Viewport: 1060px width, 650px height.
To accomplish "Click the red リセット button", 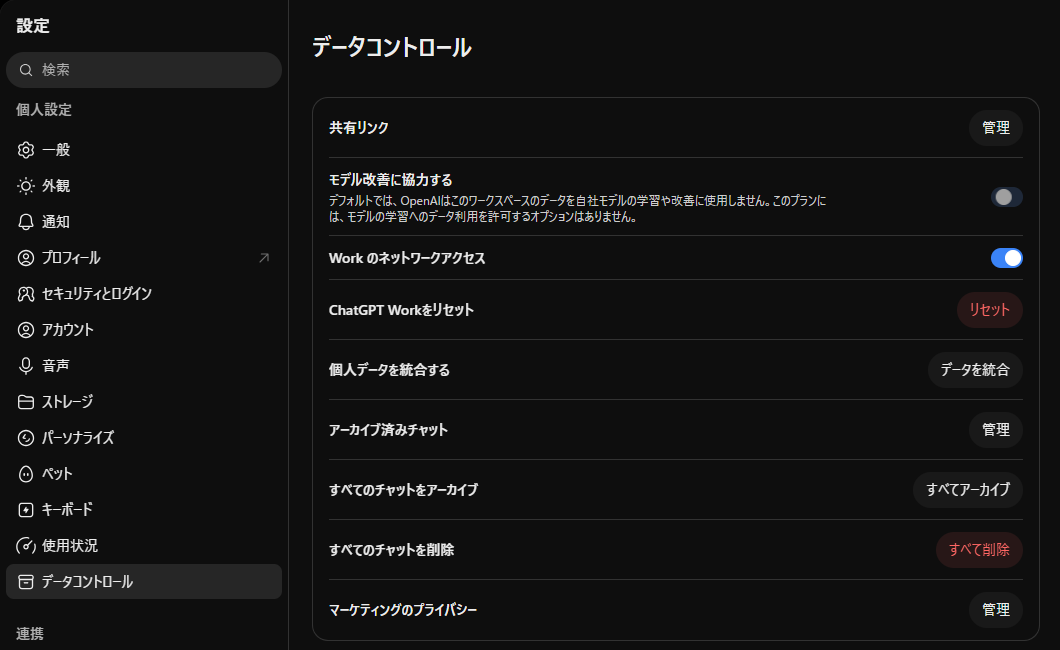I will [x=989, y=310].
